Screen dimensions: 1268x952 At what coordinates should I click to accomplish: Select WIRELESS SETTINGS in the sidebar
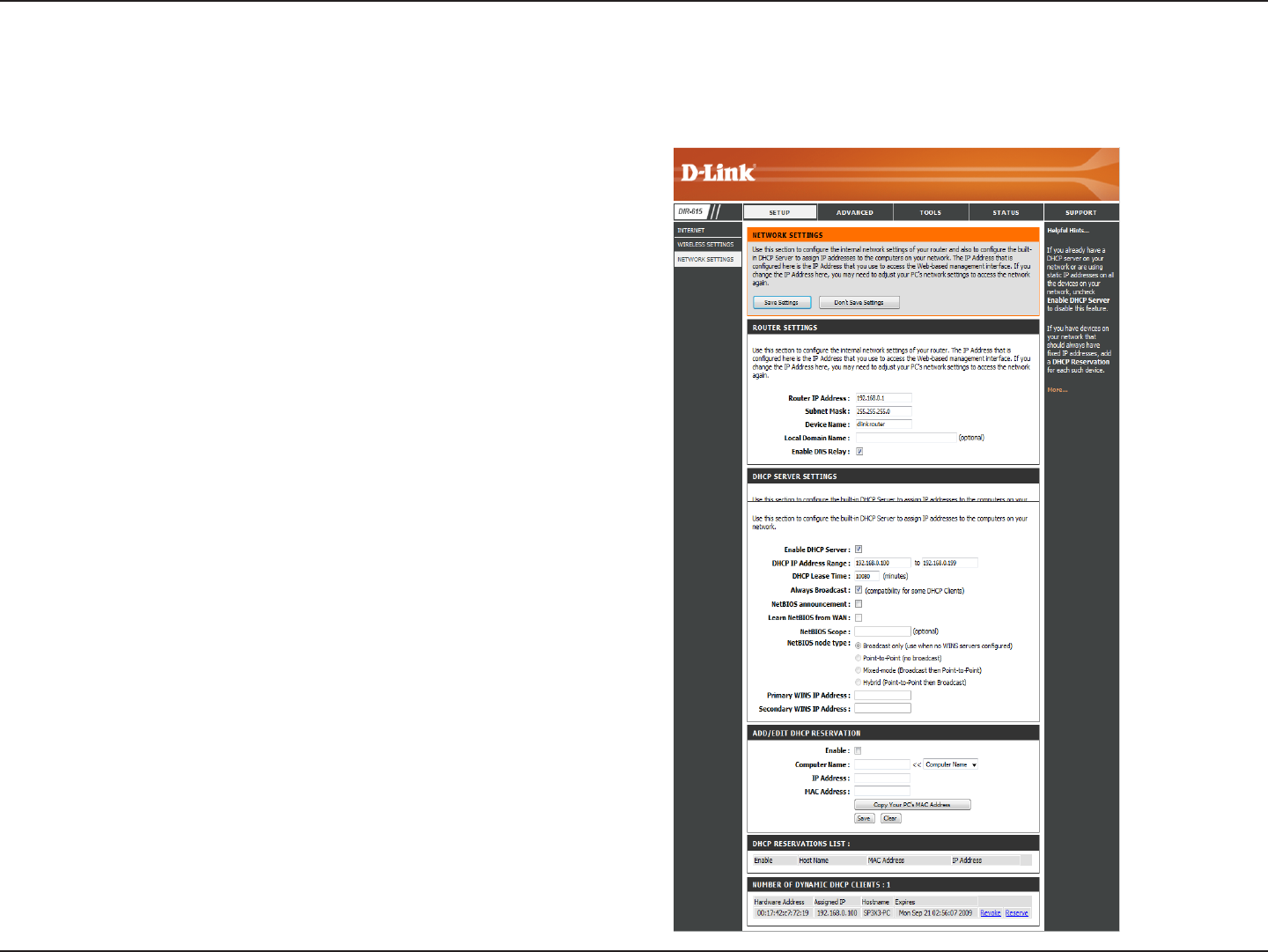tap(707, 245)
